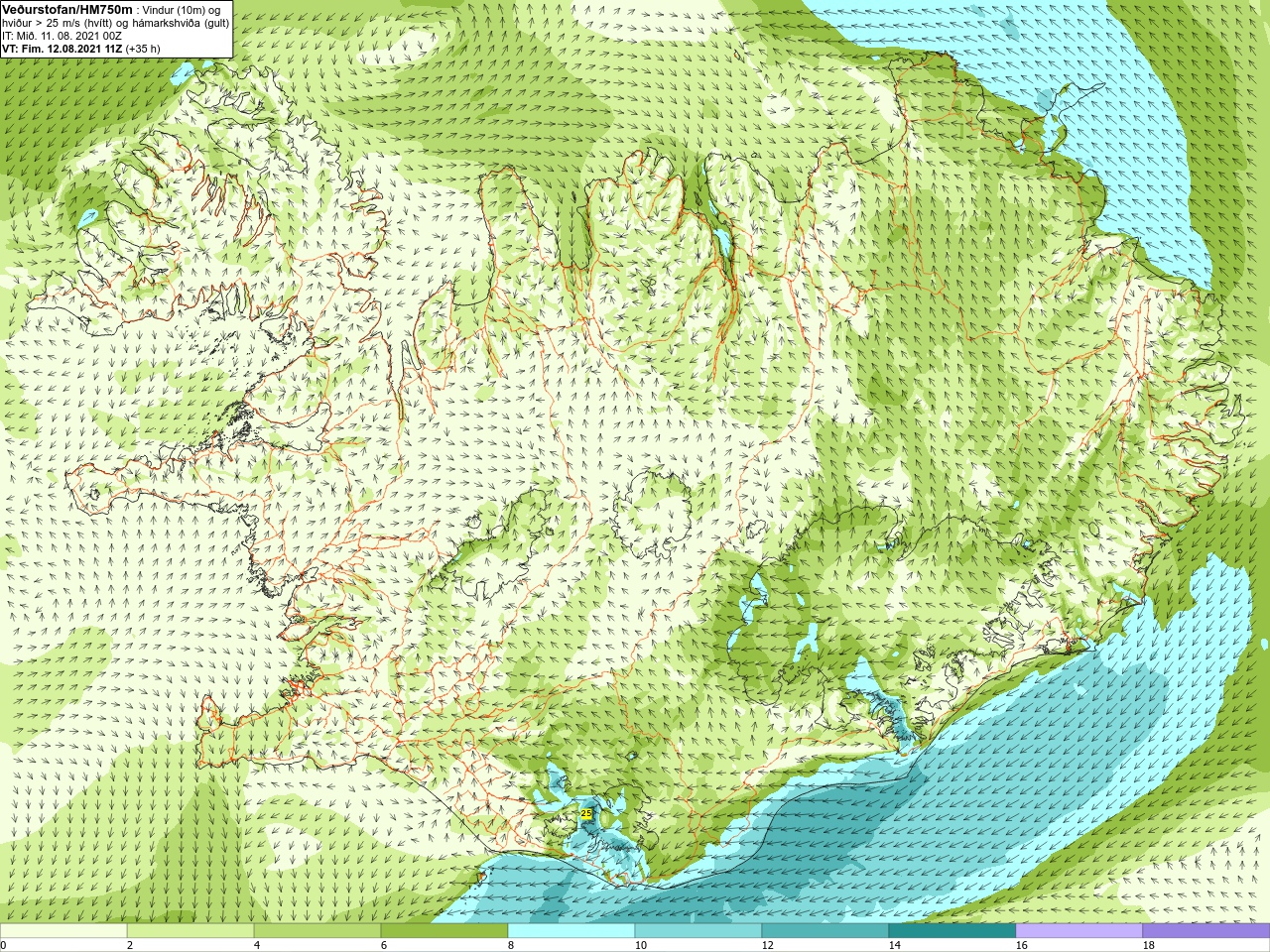Select the 14–16 m/s dark teal legend swatch
Screen dimensions: 1270x952
coord(952,931)
